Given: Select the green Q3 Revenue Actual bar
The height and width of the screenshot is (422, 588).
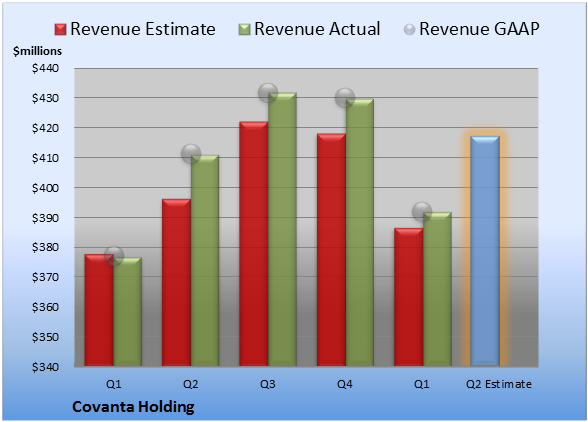Looking at the screenshot, I should coord(282,229).
